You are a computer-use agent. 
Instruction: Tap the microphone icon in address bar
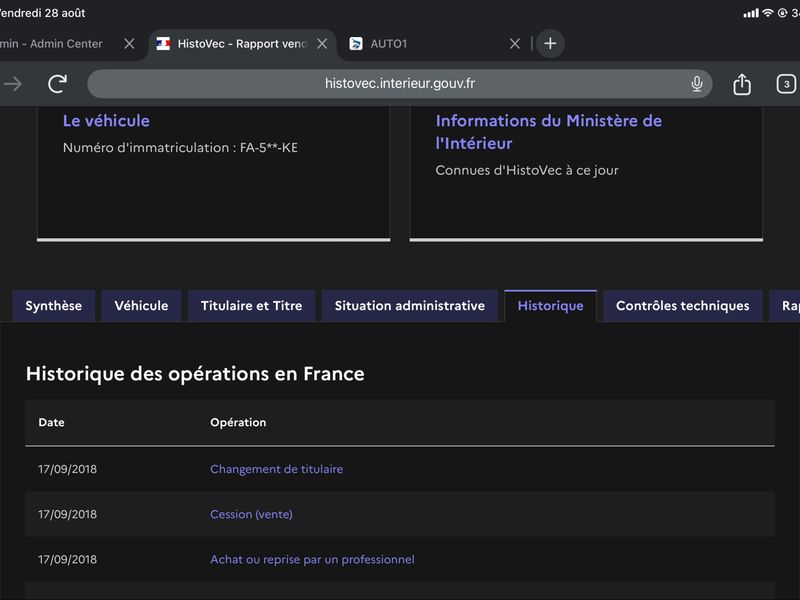[696, 84]
